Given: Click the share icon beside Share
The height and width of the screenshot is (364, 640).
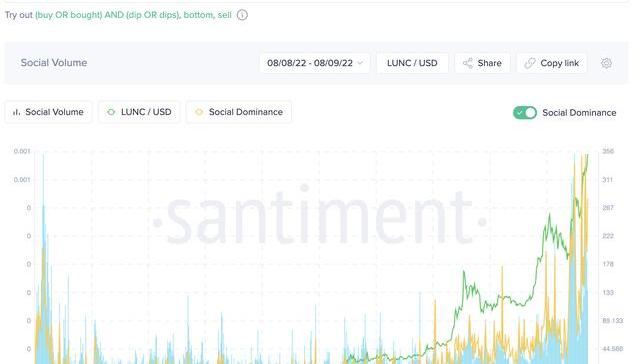Looking at the screenshot, I should coord(468,63).
